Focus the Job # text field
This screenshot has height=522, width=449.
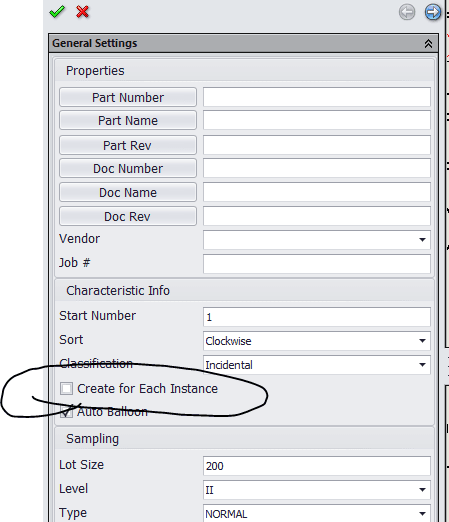tap(317, 264)
